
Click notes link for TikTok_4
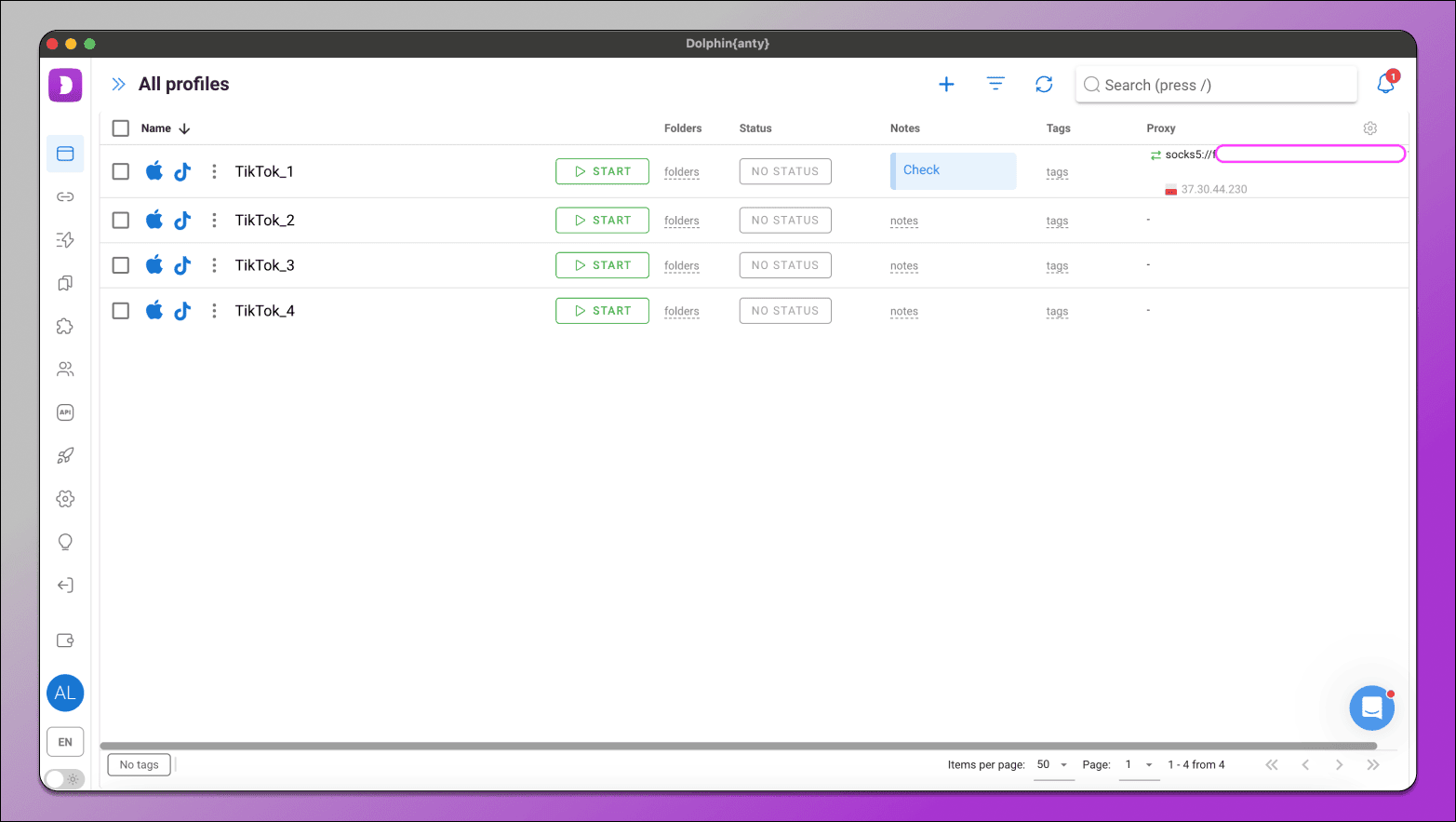tap(904, 312)
